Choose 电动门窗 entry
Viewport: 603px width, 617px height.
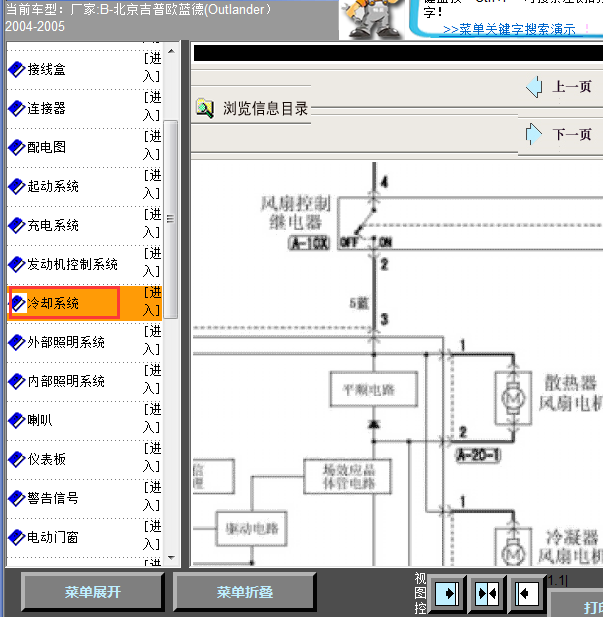53,537
